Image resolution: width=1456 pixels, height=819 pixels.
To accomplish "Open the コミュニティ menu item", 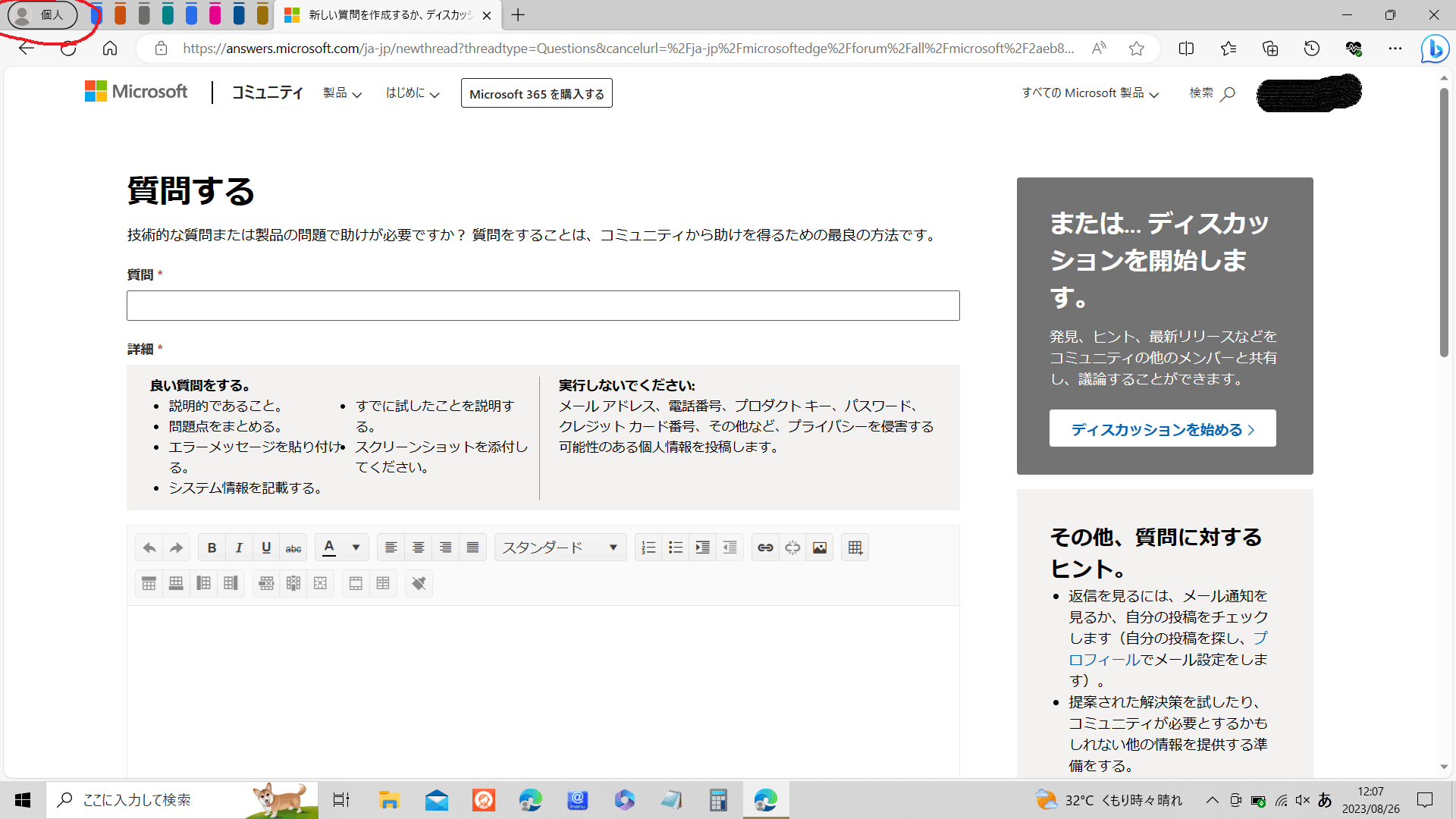I will pyautogui.click(x=267, y=93).
